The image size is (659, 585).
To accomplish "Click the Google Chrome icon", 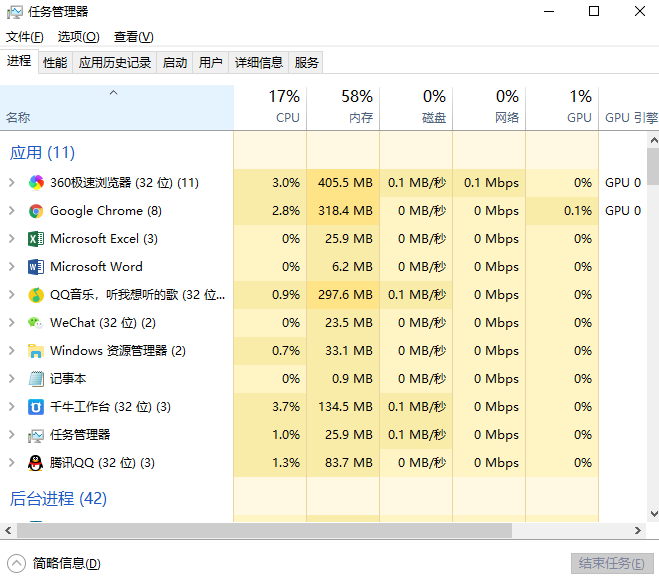I will (x=36, y=211).
